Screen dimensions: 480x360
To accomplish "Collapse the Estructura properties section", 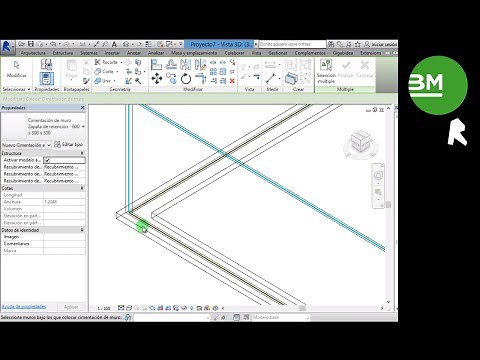I will [x=82, y=153].
